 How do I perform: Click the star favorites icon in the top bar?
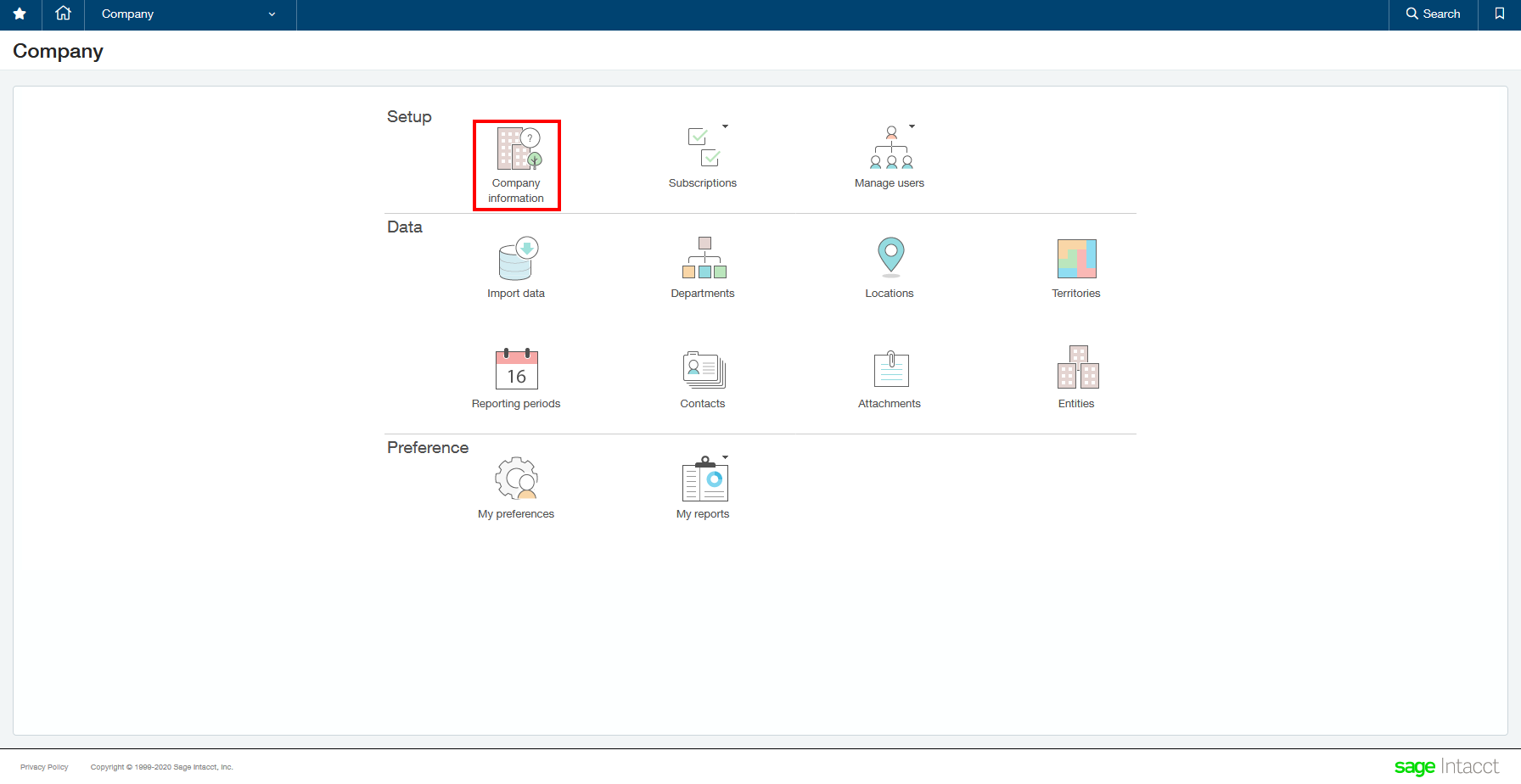19,14
